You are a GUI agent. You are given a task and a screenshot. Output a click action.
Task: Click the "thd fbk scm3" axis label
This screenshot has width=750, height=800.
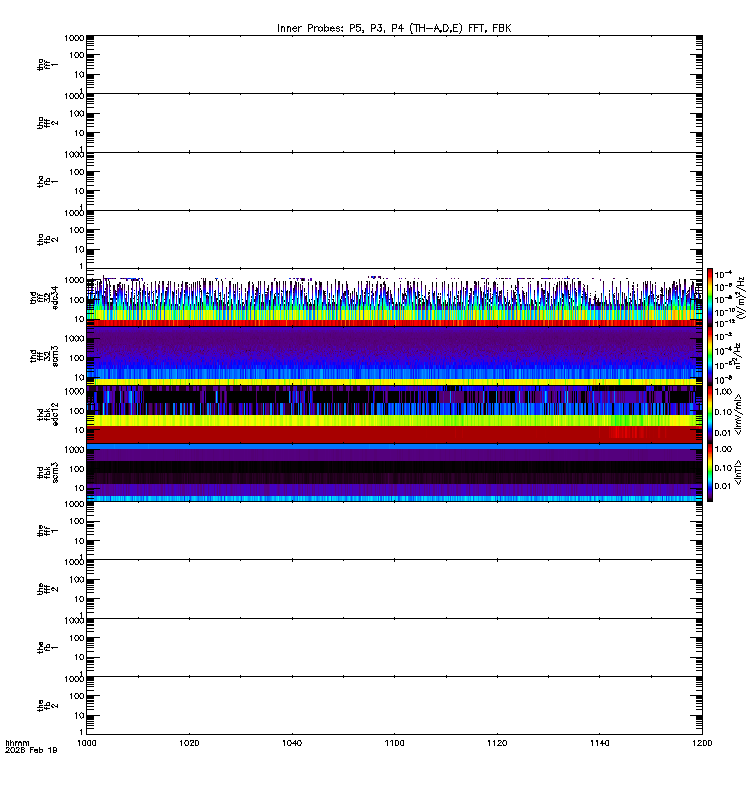point(48,472)
